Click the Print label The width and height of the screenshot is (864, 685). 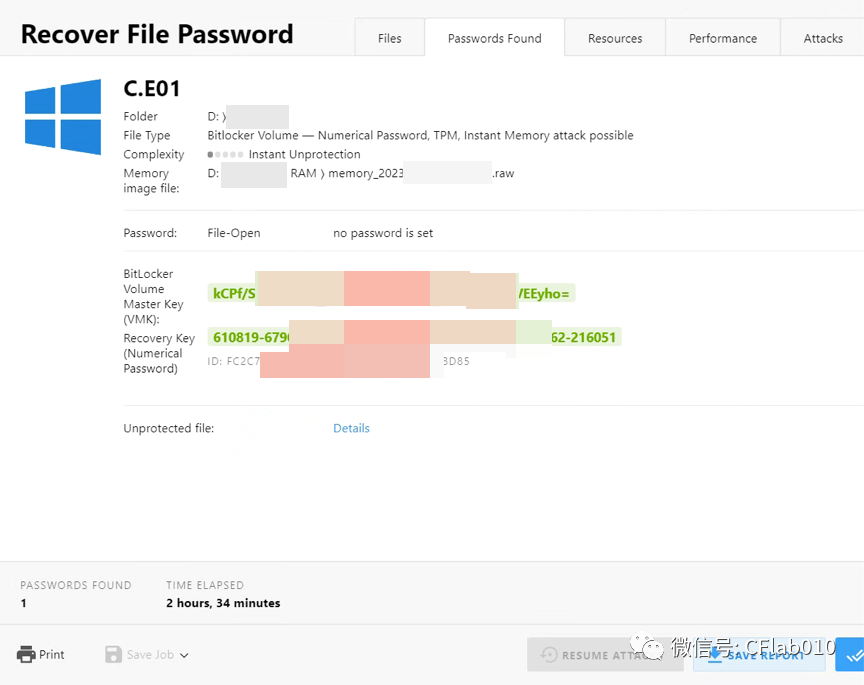[52, 654]
